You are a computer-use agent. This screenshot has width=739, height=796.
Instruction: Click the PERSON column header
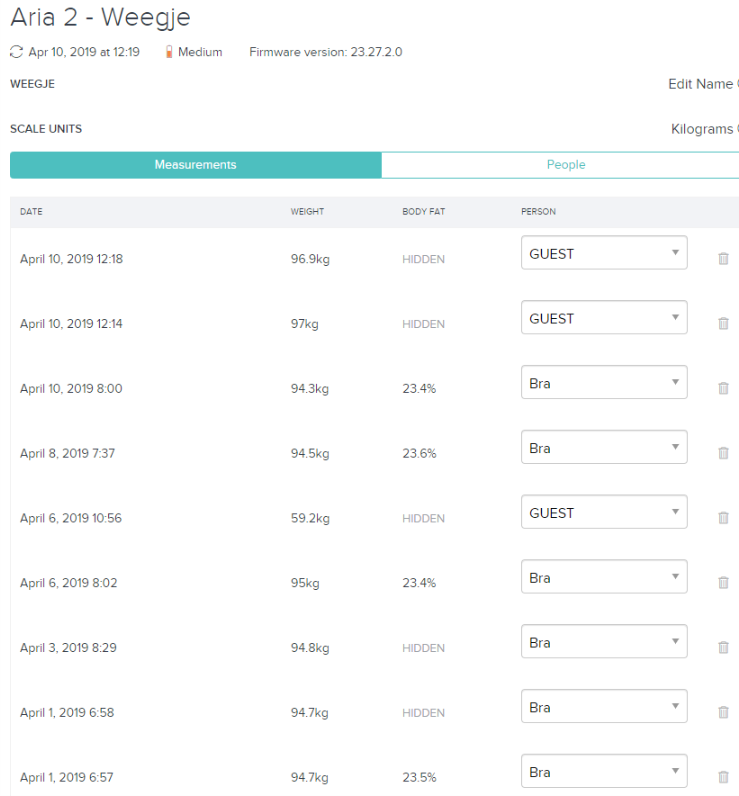tap(538, 212)
